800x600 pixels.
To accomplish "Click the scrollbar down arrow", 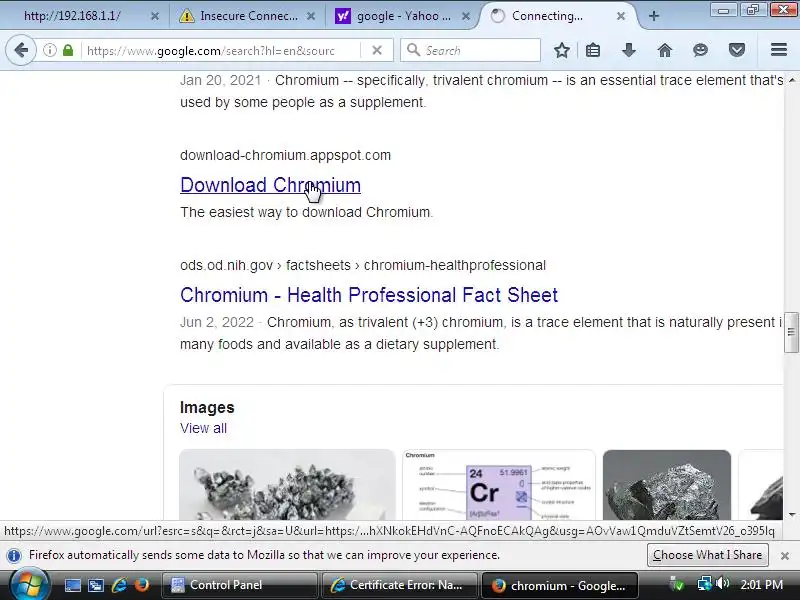I will (791, 514).
